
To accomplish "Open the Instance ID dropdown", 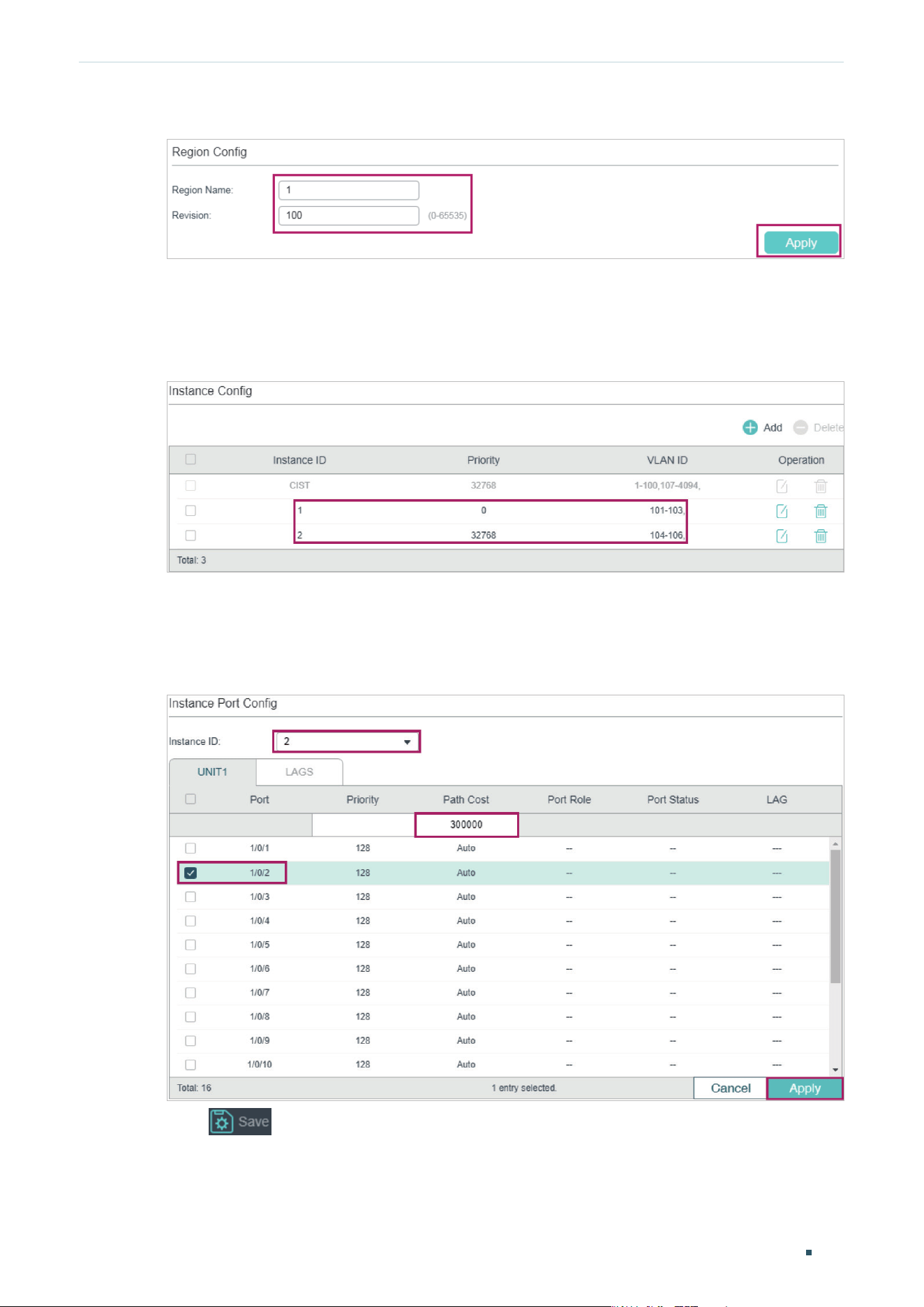I will click(x=347, y=741).
